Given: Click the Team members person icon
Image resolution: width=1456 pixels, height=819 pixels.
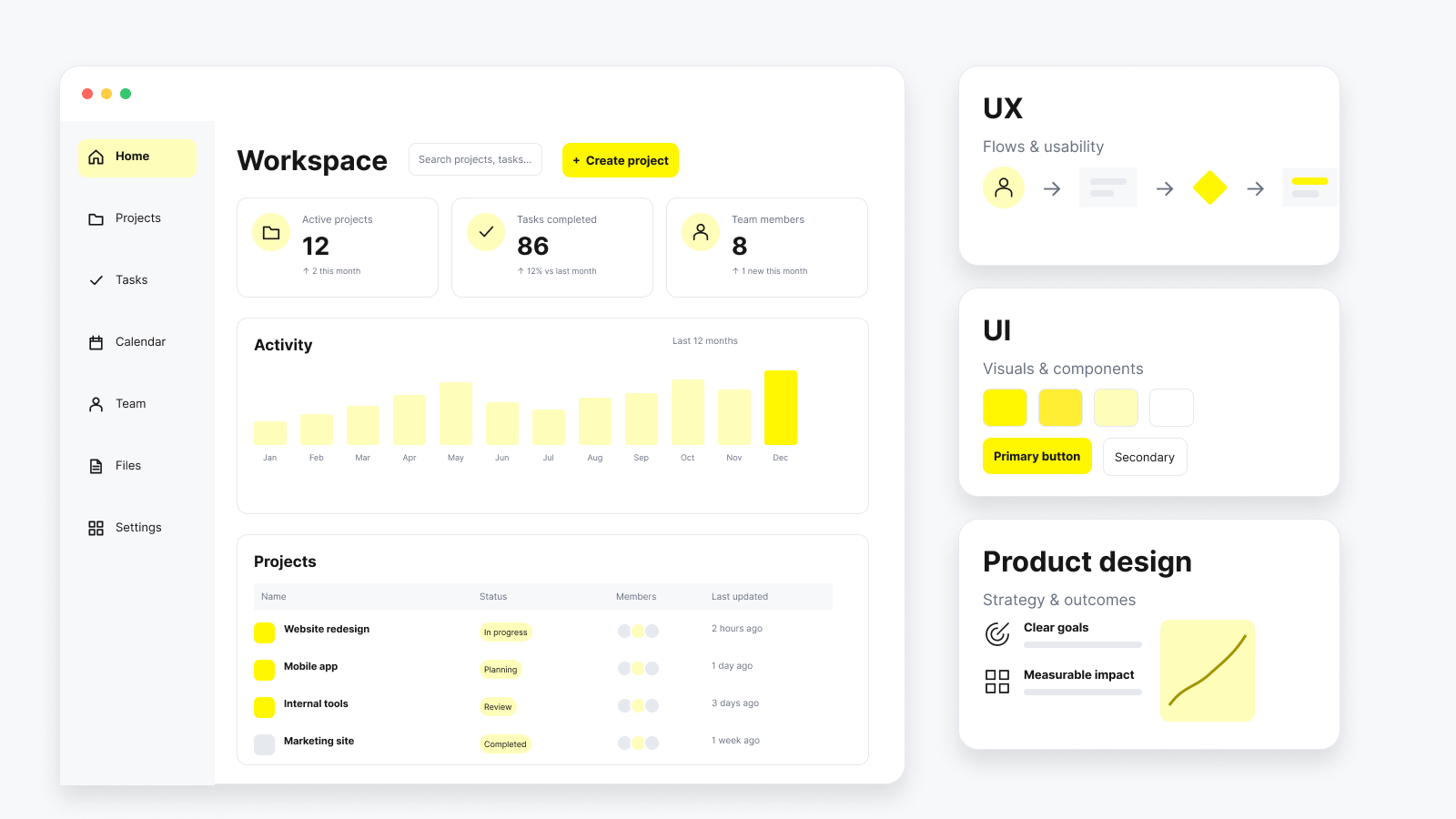Looking at the screenshot, I should tap(701, 233).
